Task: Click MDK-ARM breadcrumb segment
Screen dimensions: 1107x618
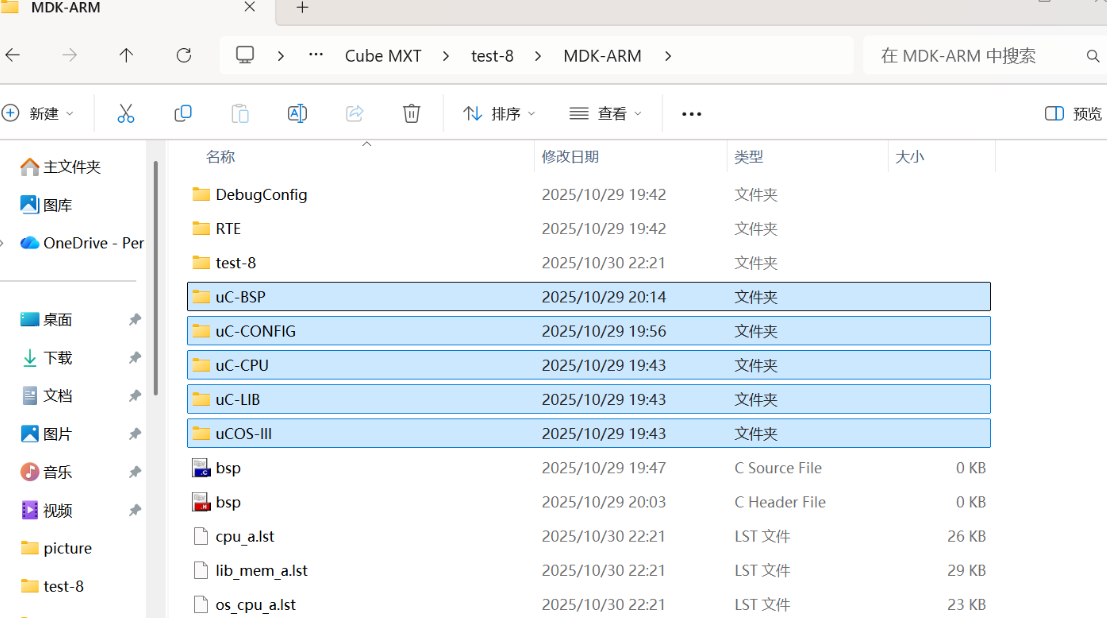Action: point(602,56)
